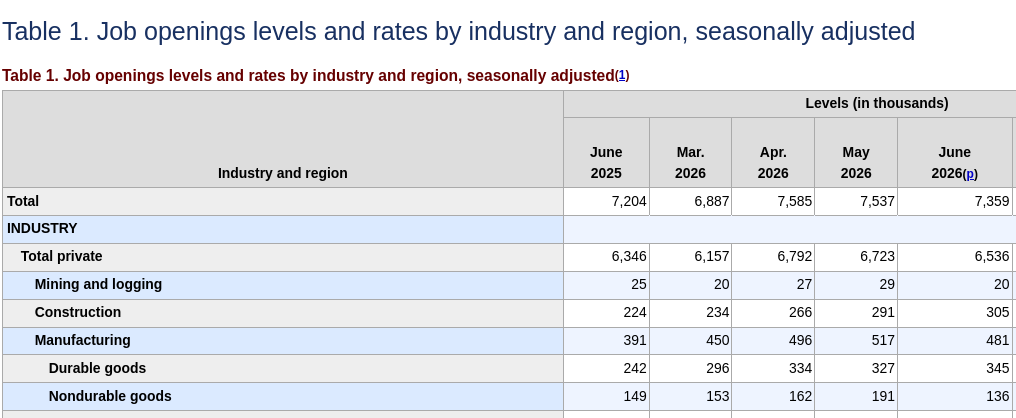The width and height of the screenshot is (1016, 418).
Task: Click the Industry and region header
Action: tap(283, 174)
